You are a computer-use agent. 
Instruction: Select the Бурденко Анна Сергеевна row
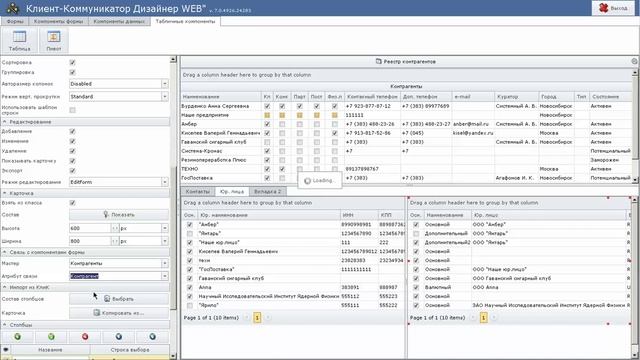(x=407, y=106)
